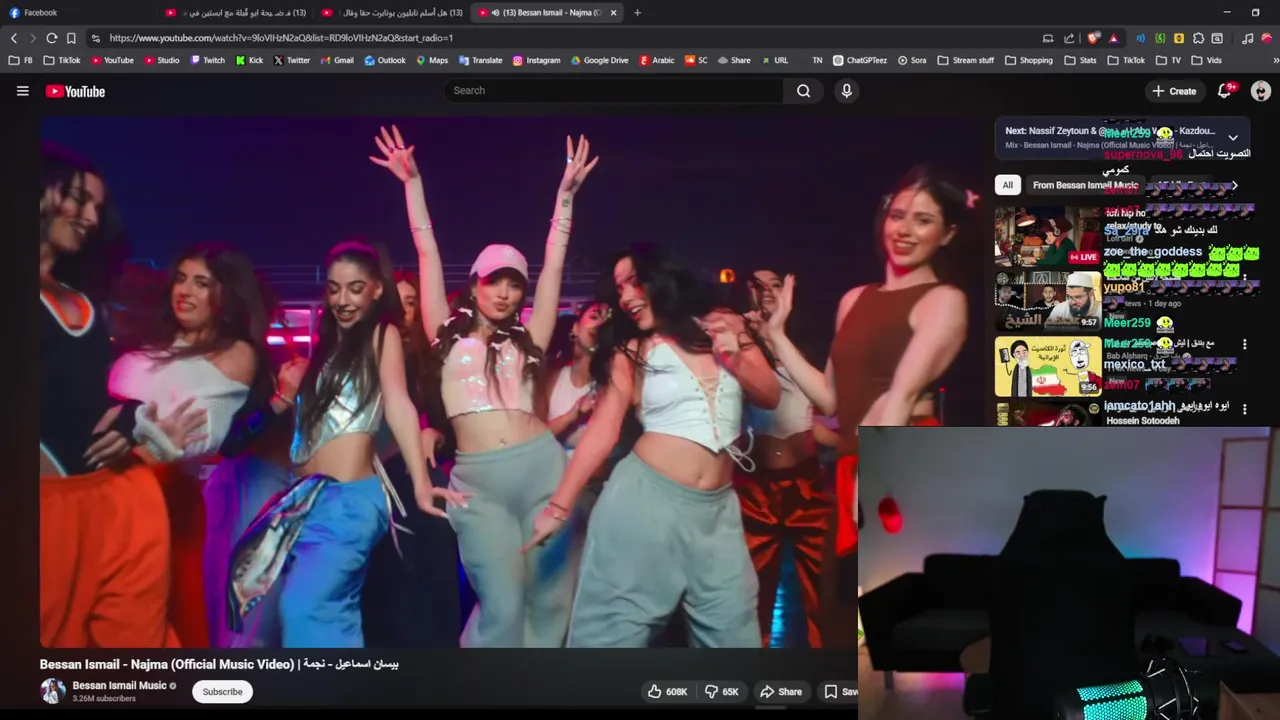1280x720 pixels.
Task: Open the Vids bookmarks folder
Action: click(x=1206, y=60)
